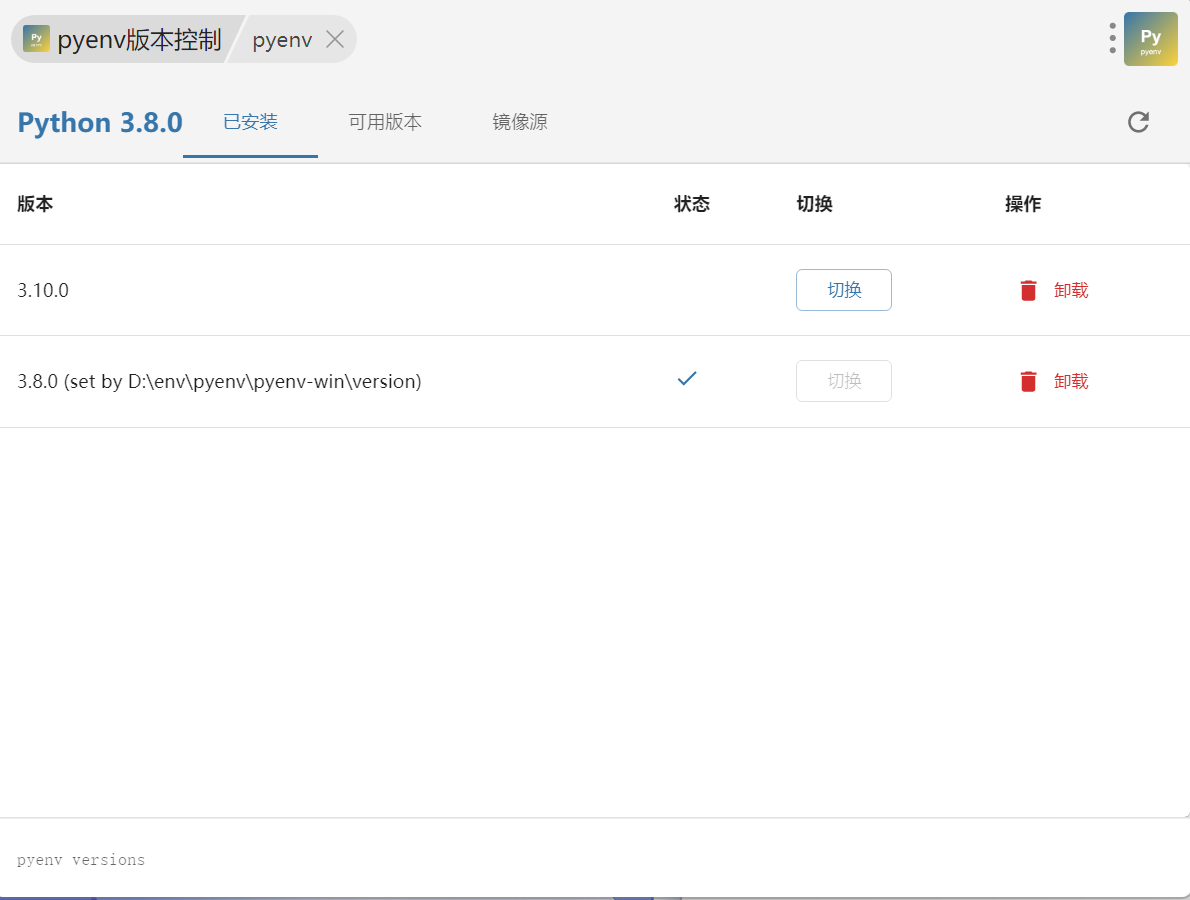This screenshot has height=900, width=1190.
Task: Uninstall 3.10.0 via its 卸载 link
Action: click(x=1071, y=290)
